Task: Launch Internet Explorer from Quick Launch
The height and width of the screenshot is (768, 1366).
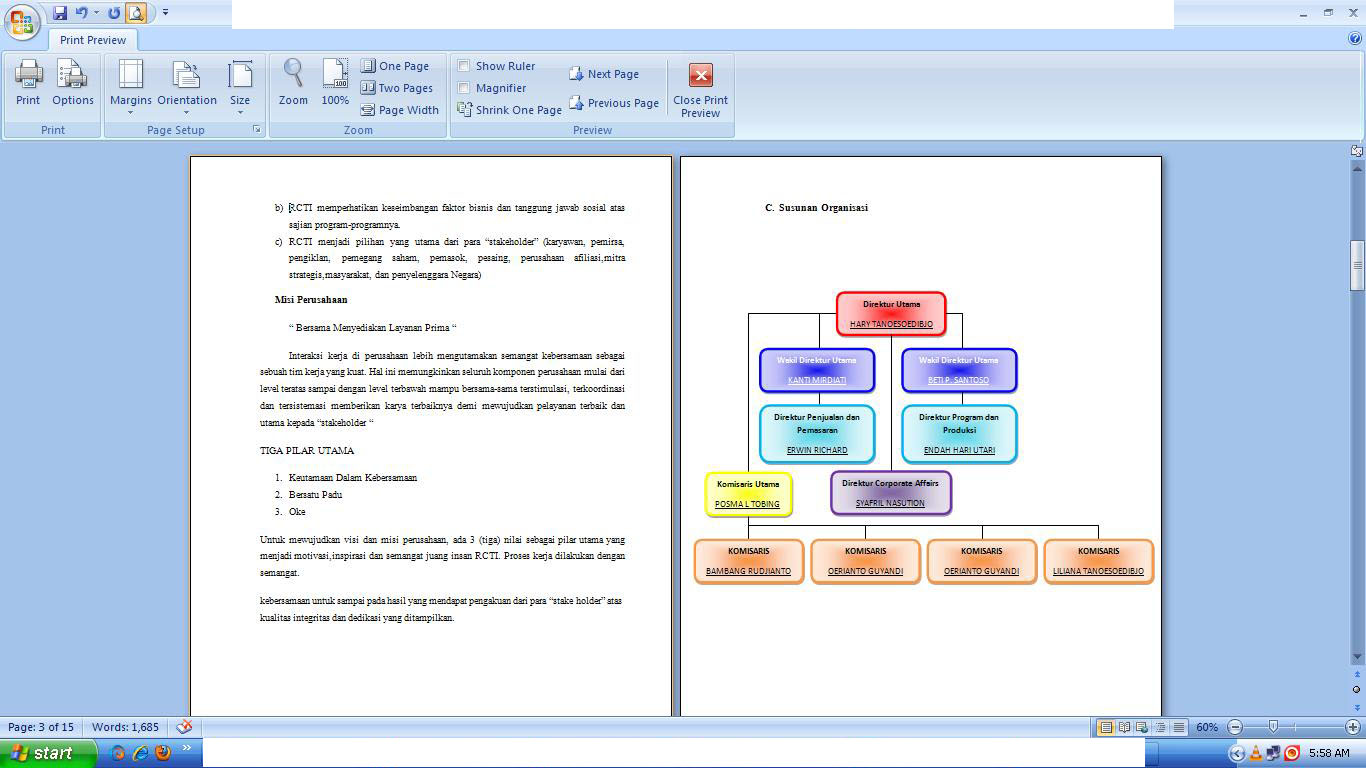Action: pos(140,753)
